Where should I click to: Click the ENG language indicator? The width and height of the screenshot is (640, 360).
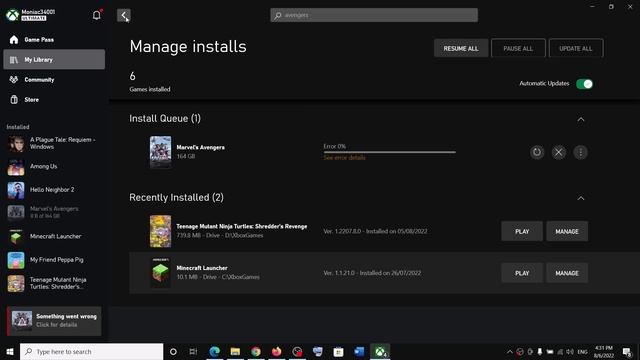[x=582, y=351]
